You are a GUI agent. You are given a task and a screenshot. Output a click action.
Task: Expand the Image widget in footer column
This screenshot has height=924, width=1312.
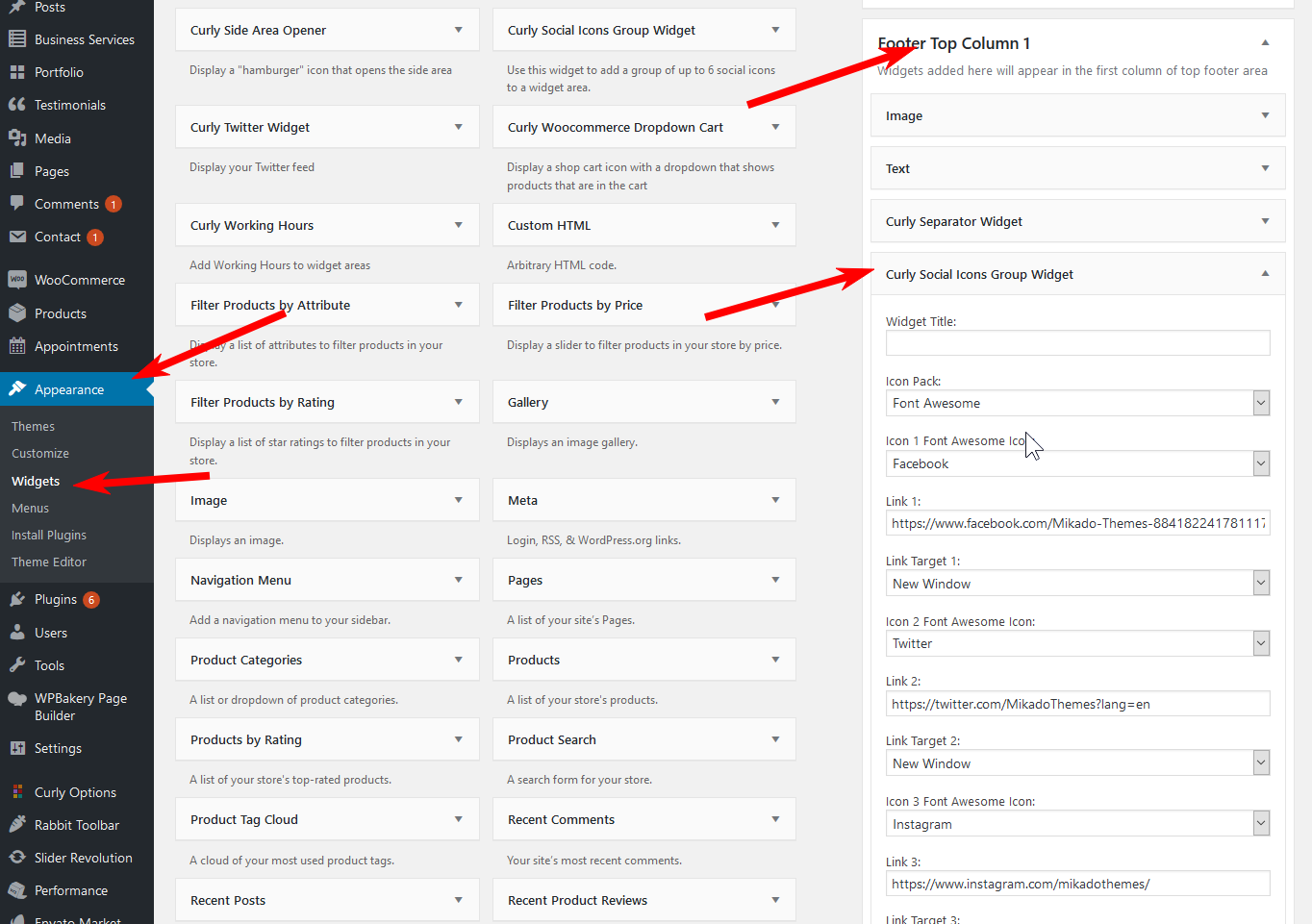[1266, 115]
